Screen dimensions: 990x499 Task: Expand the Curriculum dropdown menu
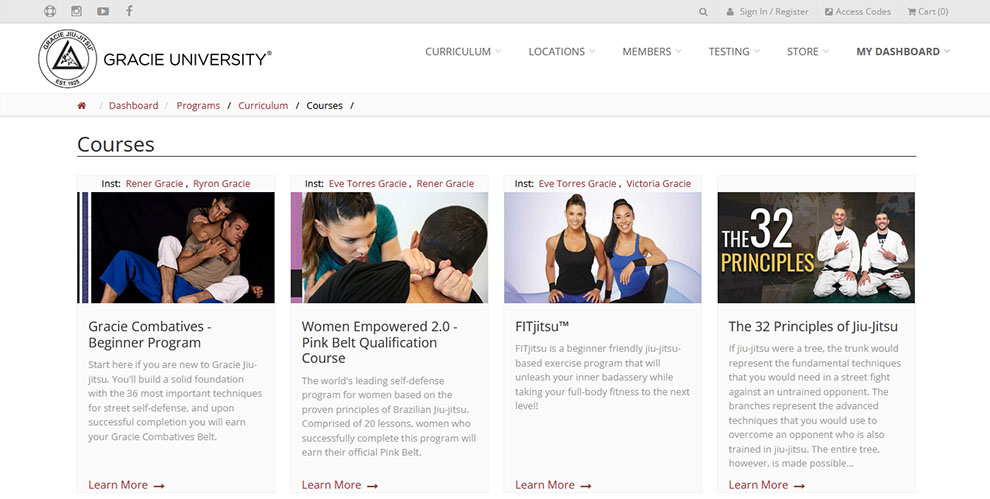pyautogui.click(x=463, y=52)
